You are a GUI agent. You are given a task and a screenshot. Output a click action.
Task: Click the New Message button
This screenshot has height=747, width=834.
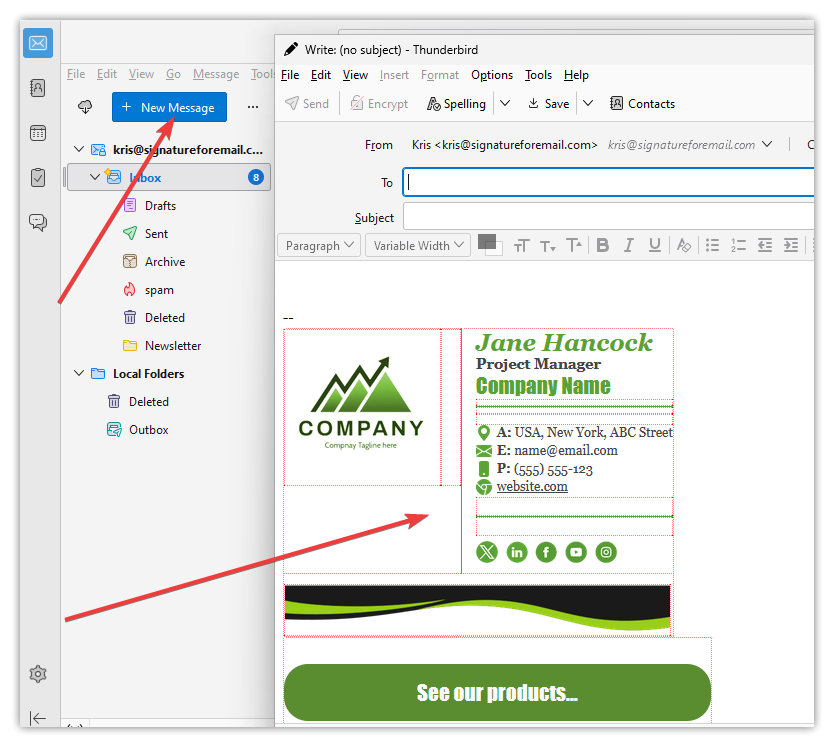[x=169, y=107]
